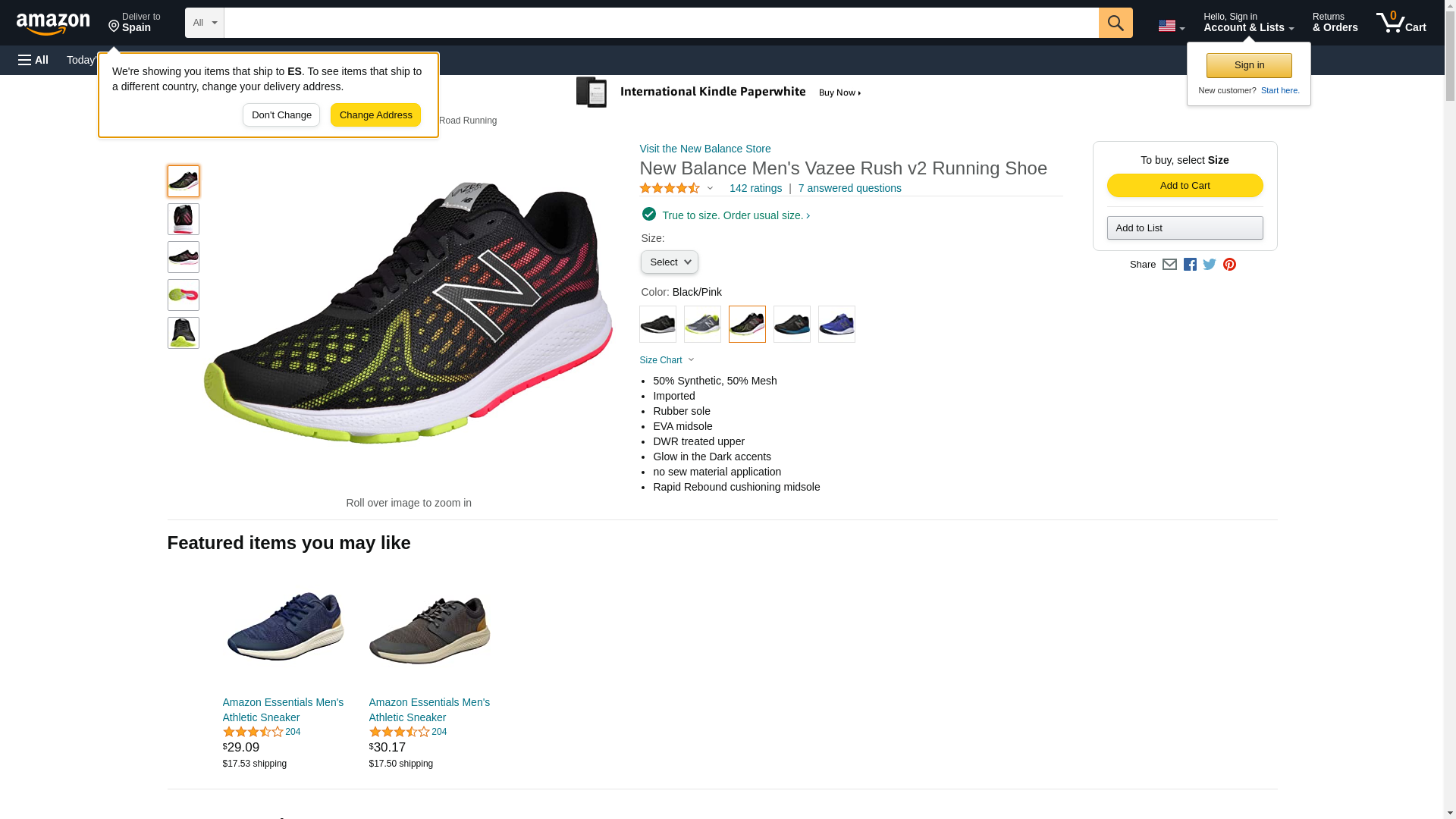Open Account & Lists menu
The width and height of the screenshot is (1456, 819).
[1248, 23]
